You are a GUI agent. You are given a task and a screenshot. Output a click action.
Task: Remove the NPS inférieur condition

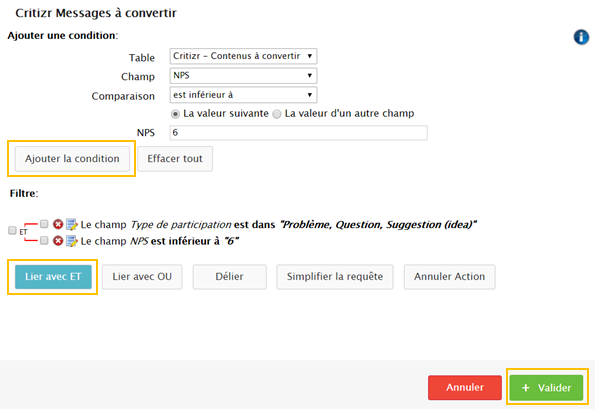58,241
